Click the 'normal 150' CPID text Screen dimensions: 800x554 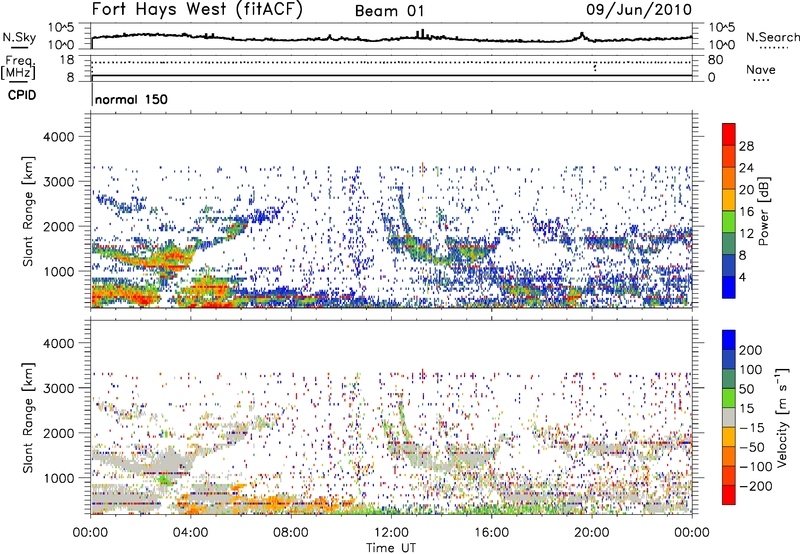131,99
